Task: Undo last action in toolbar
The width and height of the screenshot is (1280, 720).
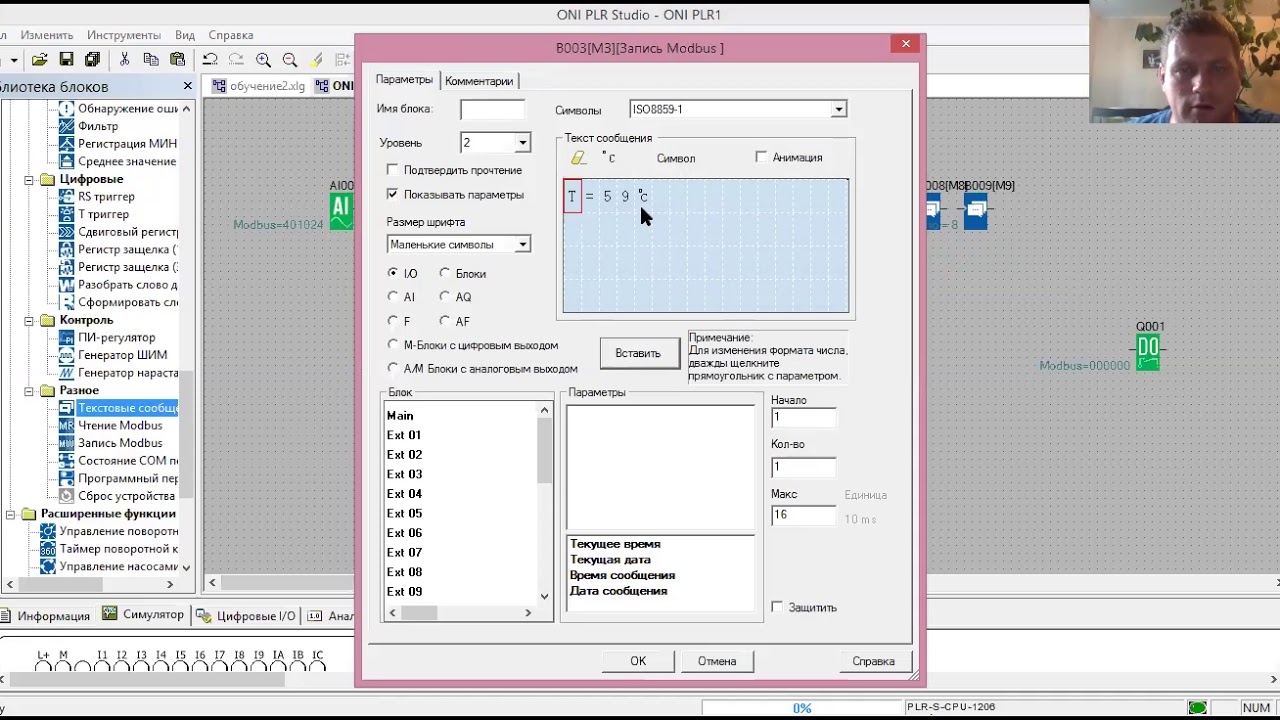Action: (210, 60)
